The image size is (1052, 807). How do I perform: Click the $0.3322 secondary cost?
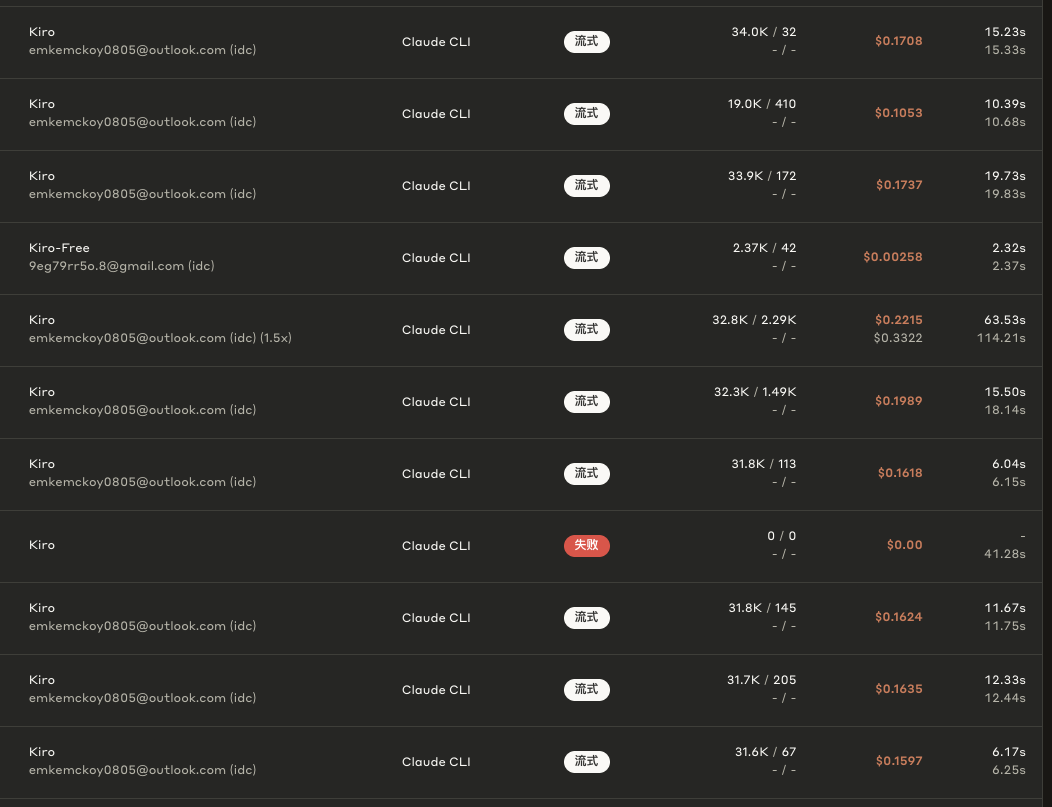898,338
